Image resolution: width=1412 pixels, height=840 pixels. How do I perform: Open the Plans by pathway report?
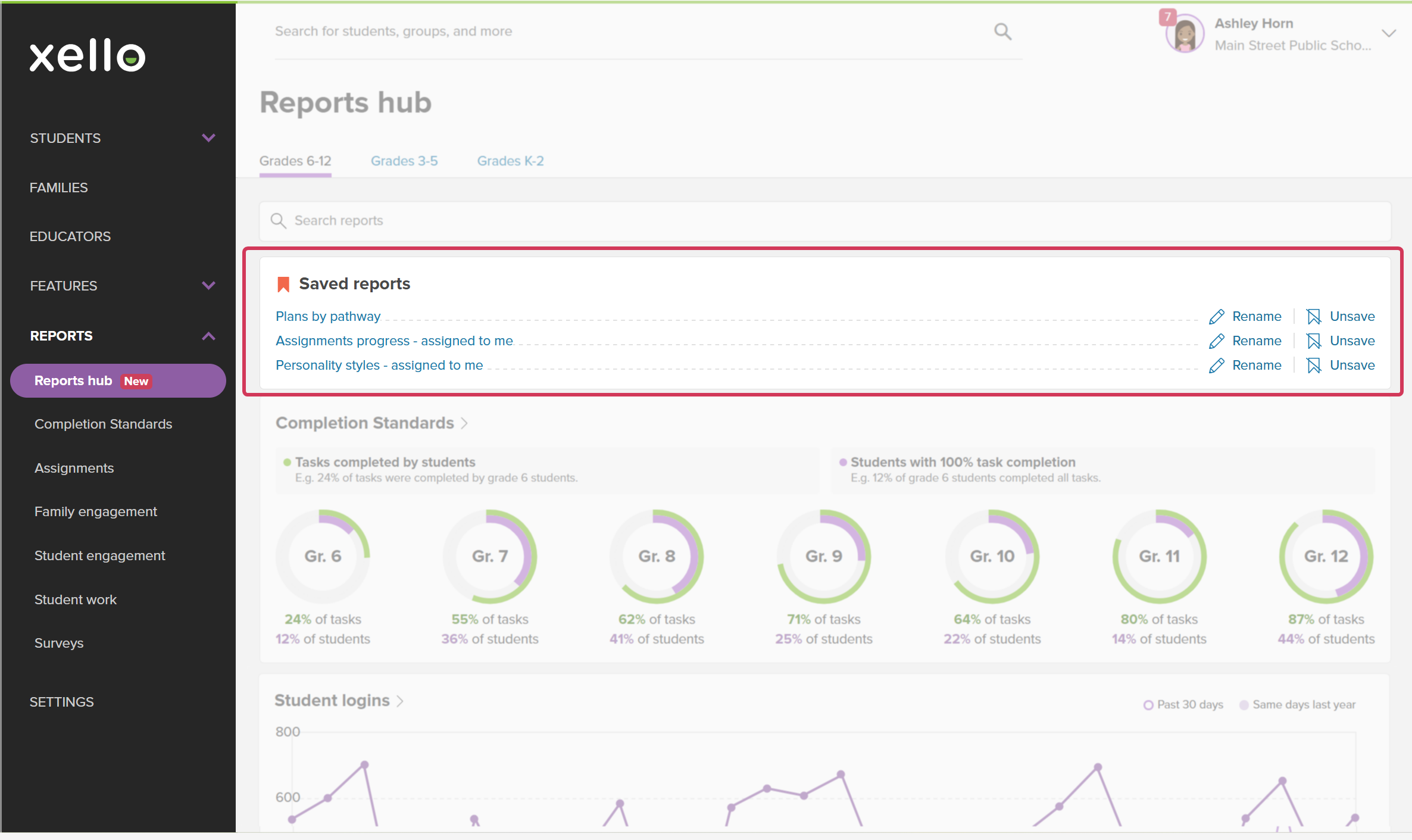click(328, 317)
